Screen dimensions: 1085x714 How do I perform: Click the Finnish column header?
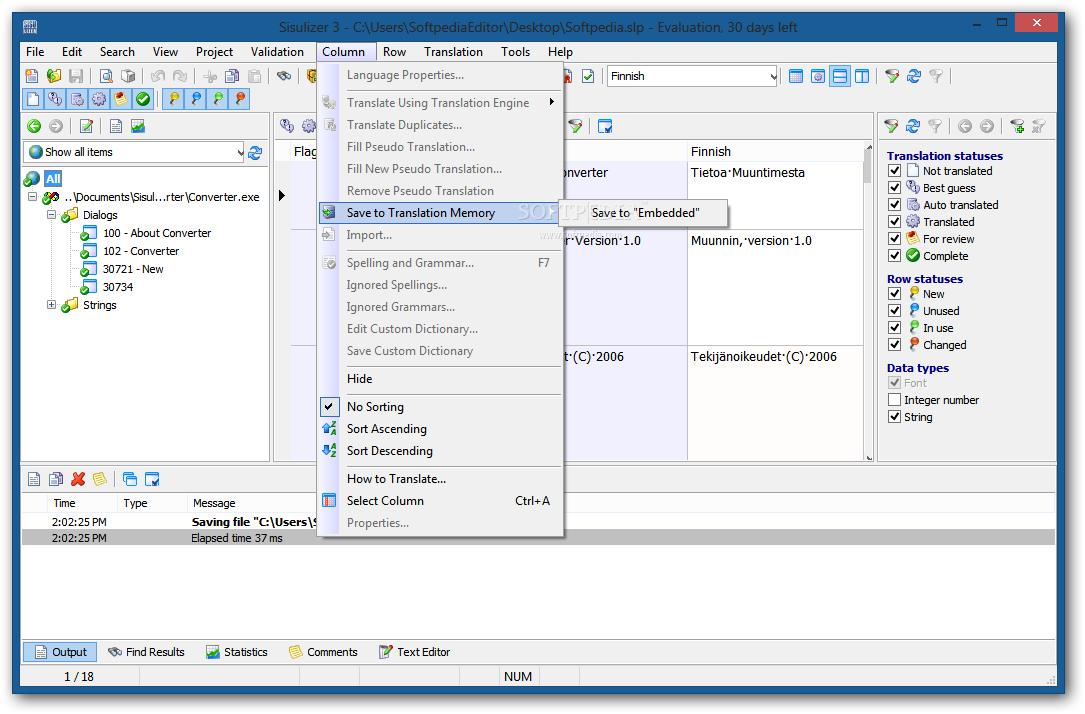775,152
